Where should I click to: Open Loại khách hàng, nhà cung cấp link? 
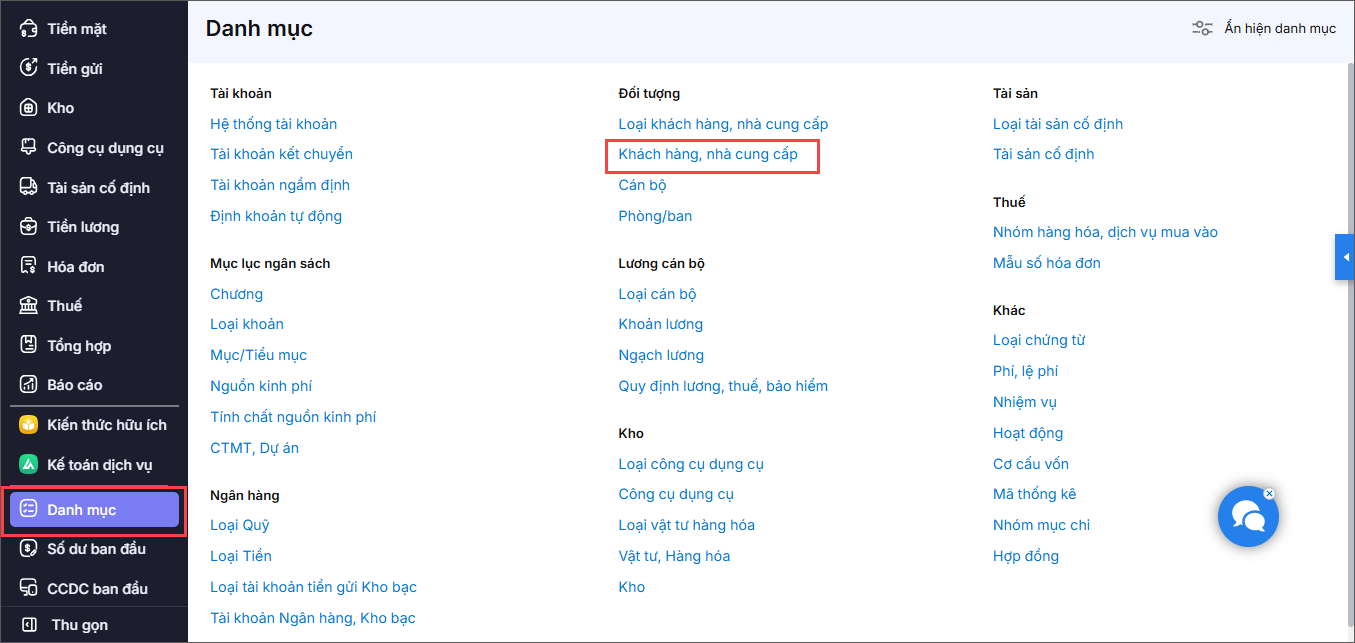pos(723,124)
